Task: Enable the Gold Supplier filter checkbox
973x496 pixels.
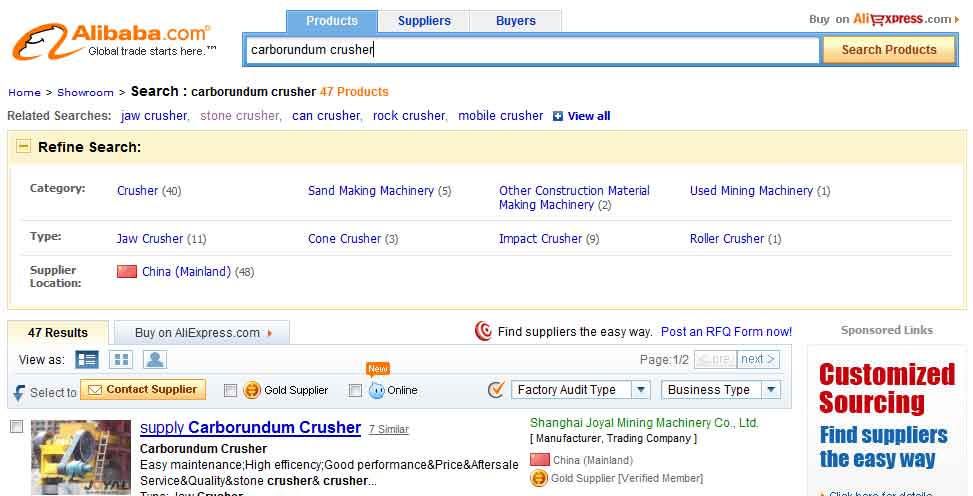Action: 231,391
